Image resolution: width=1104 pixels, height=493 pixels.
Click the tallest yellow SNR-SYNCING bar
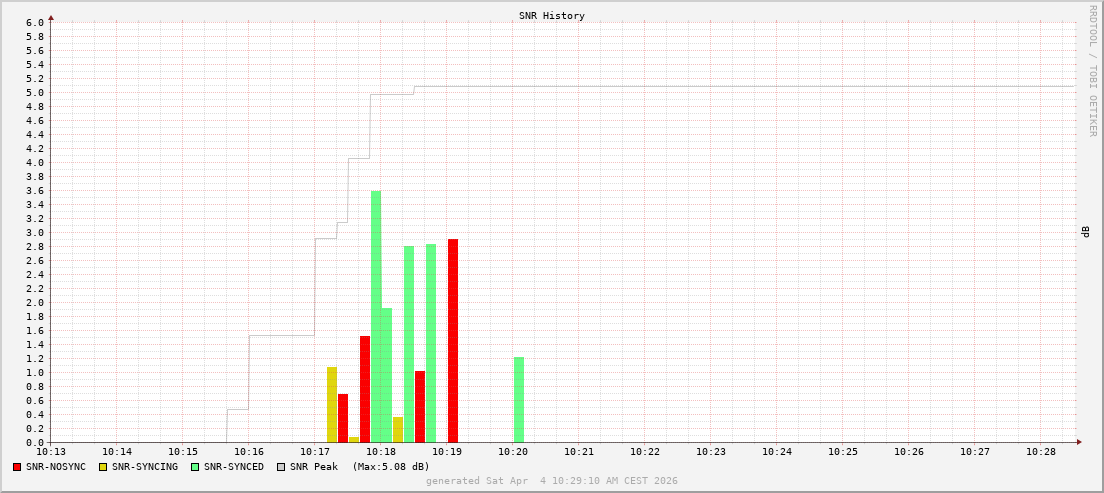coord(332,405)
